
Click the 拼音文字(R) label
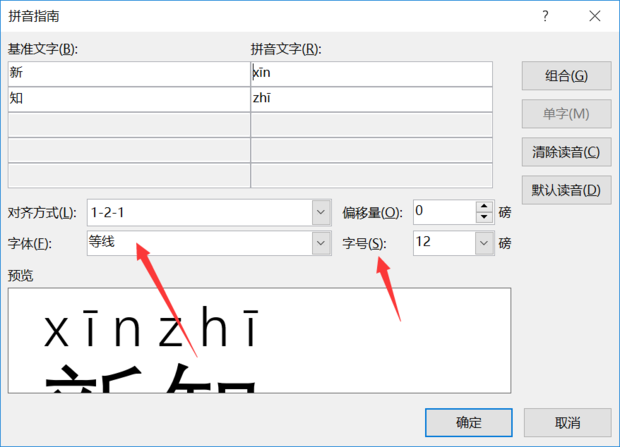pyautogui.click(x=286, y=49)
